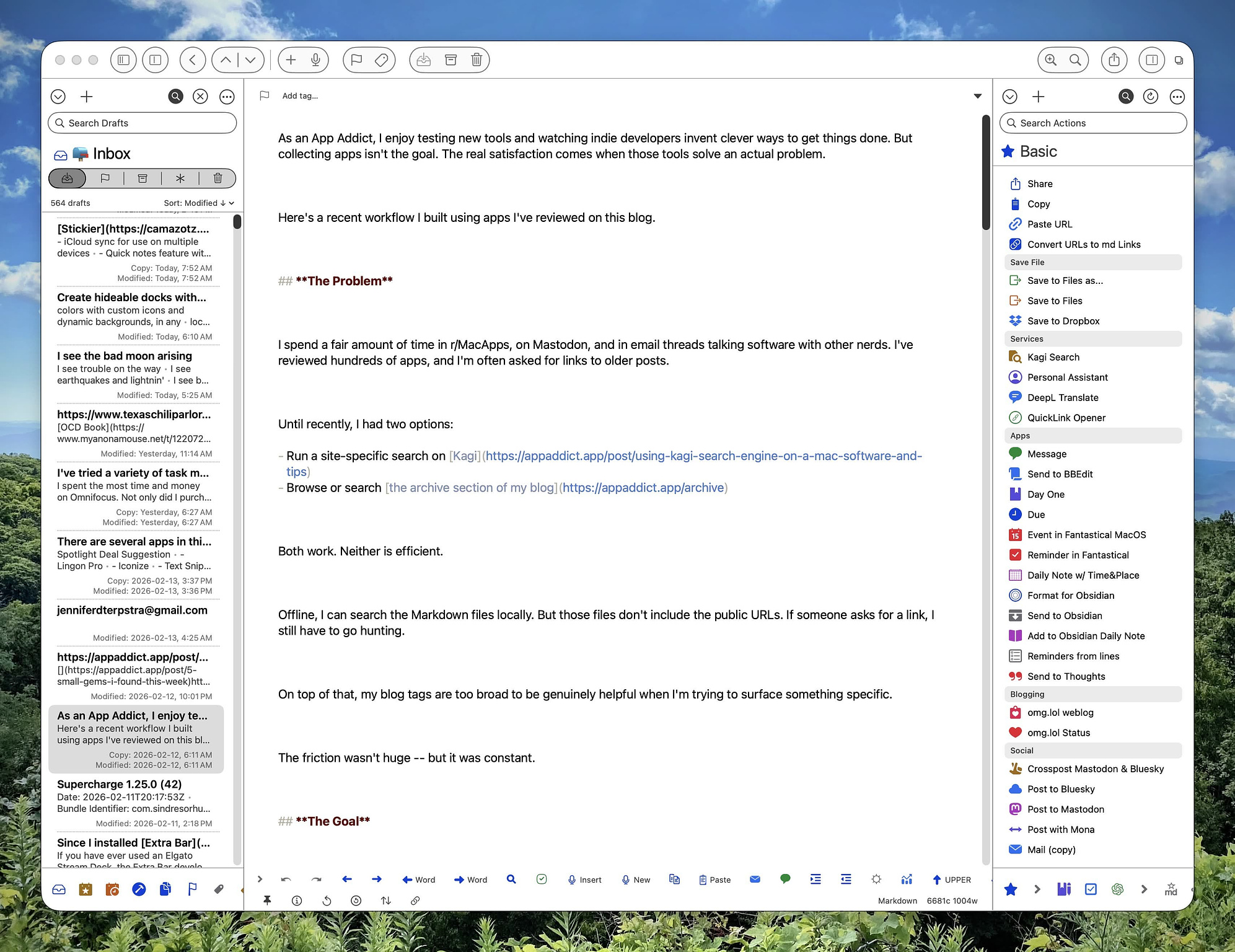Click the indent icon in the editor toolbar
Image resolution: width=1235 pixels, height=952 pixels.
tap(815, 879)
